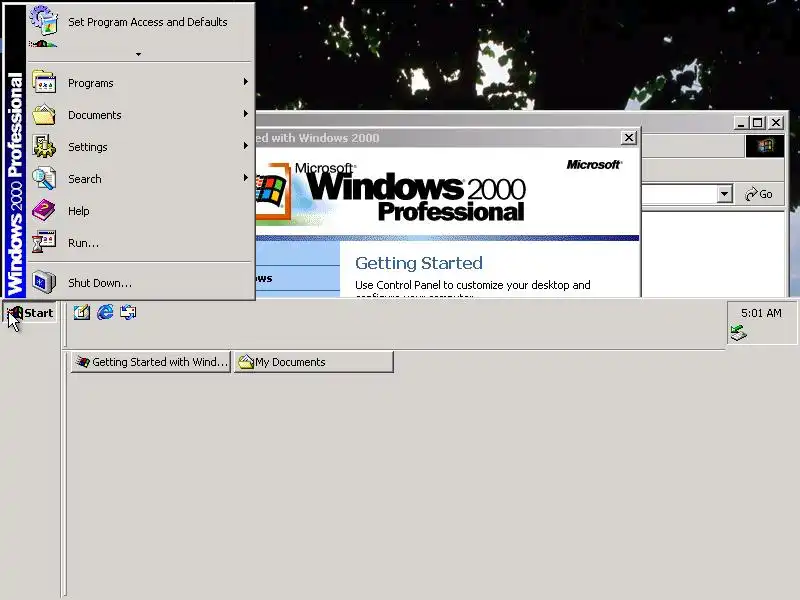Click the system tray network icon

coord(738,333)
